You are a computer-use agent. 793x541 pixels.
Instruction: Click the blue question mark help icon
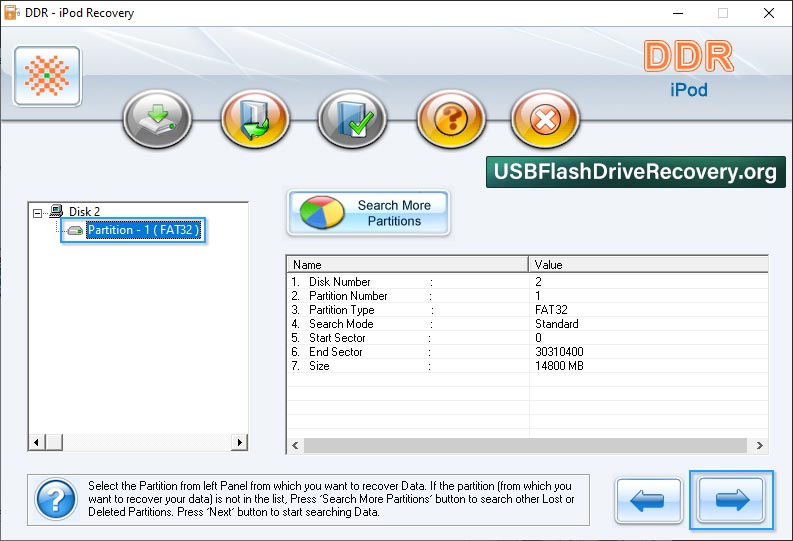coord(56,500)
